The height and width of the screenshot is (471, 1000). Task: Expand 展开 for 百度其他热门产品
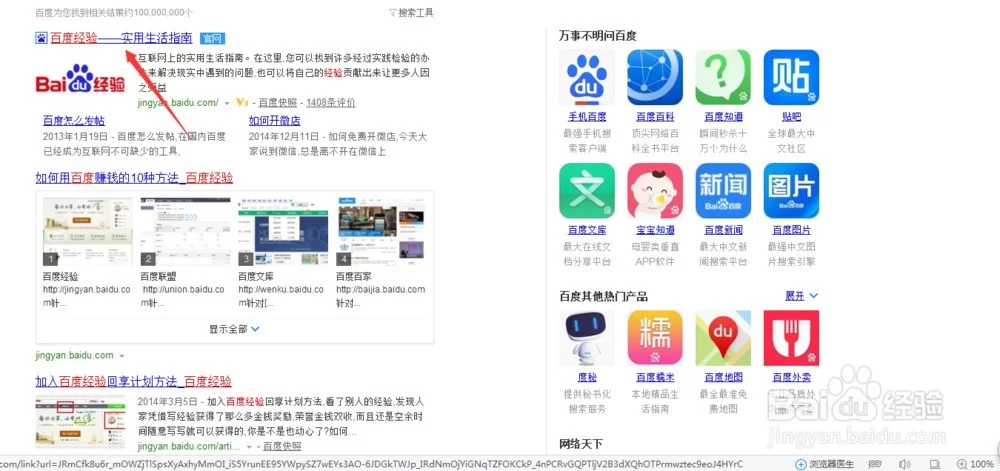pos(801,296)
